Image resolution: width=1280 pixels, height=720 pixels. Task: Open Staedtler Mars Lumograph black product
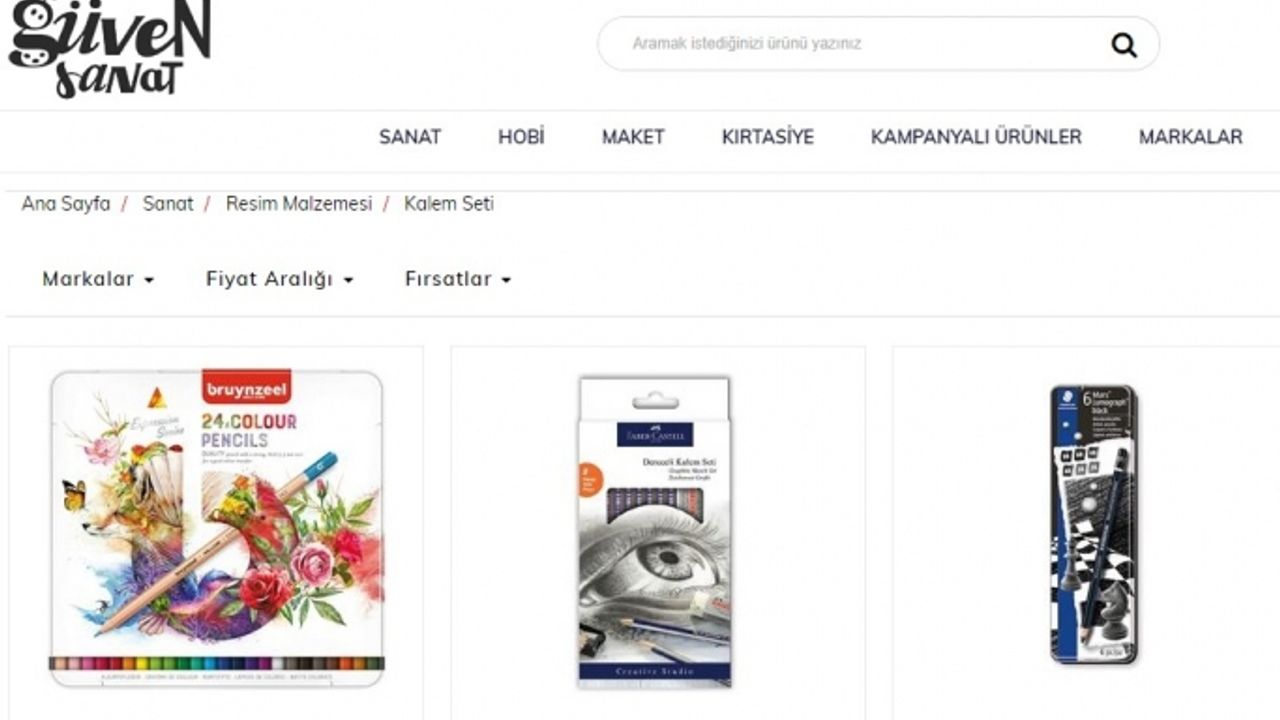click(1094, 525)
